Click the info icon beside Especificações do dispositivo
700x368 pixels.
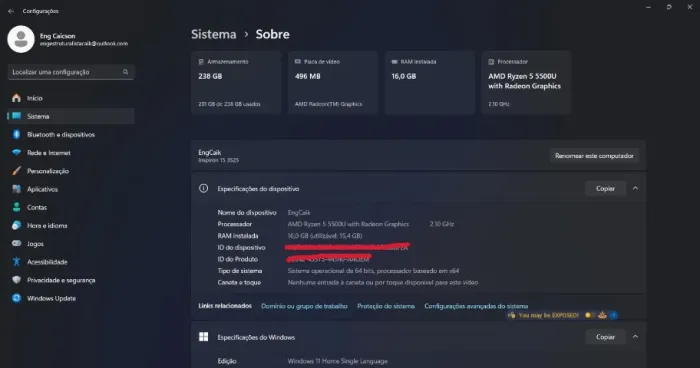[x=203, y=188]
